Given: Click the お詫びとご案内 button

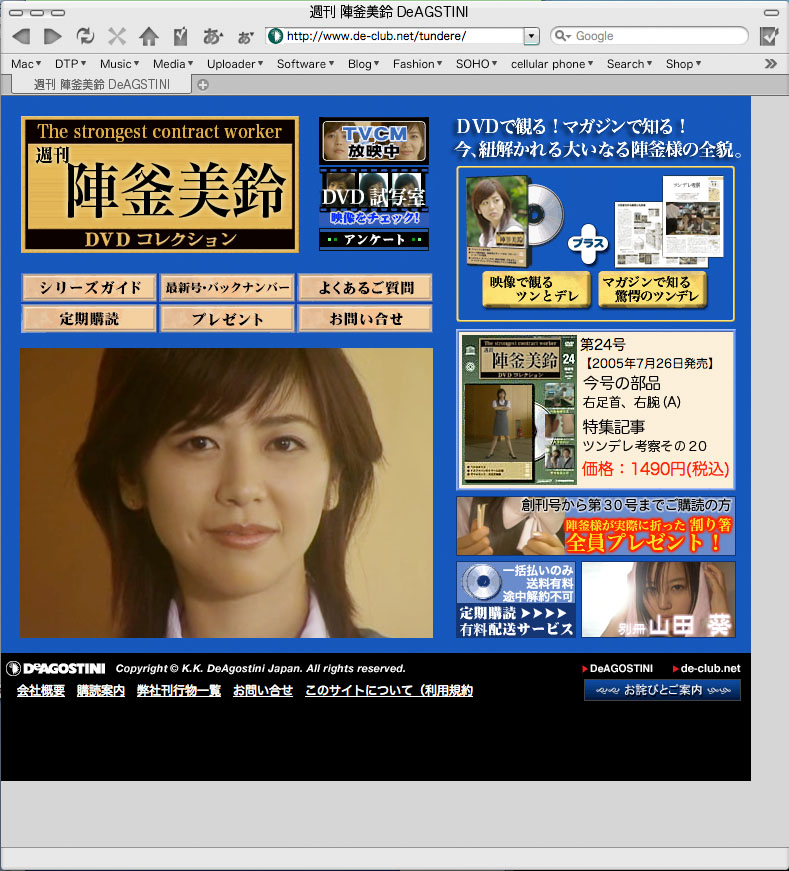Looking at the screenshot, I should click(662, 690).
